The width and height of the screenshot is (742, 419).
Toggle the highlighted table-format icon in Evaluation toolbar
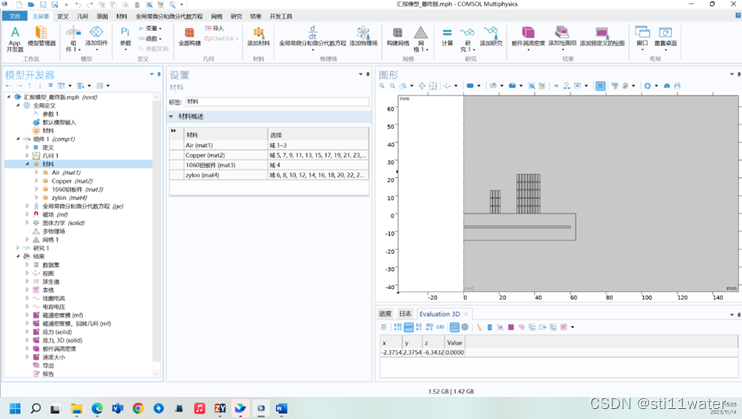(454, 327)
